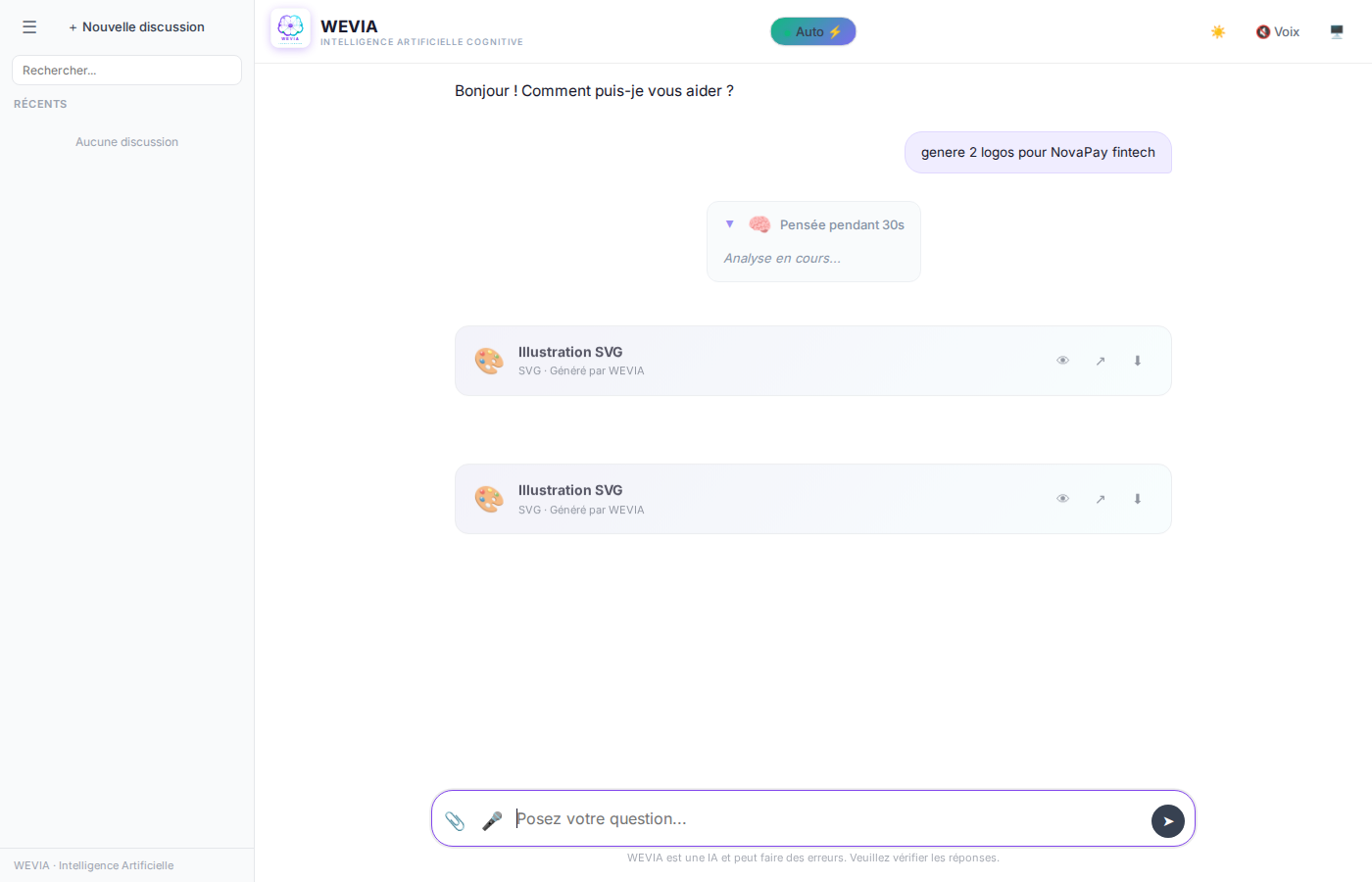Download the second Illustration SVG
Viewport: 1372px width, 882px height.
pos(1138,499)
